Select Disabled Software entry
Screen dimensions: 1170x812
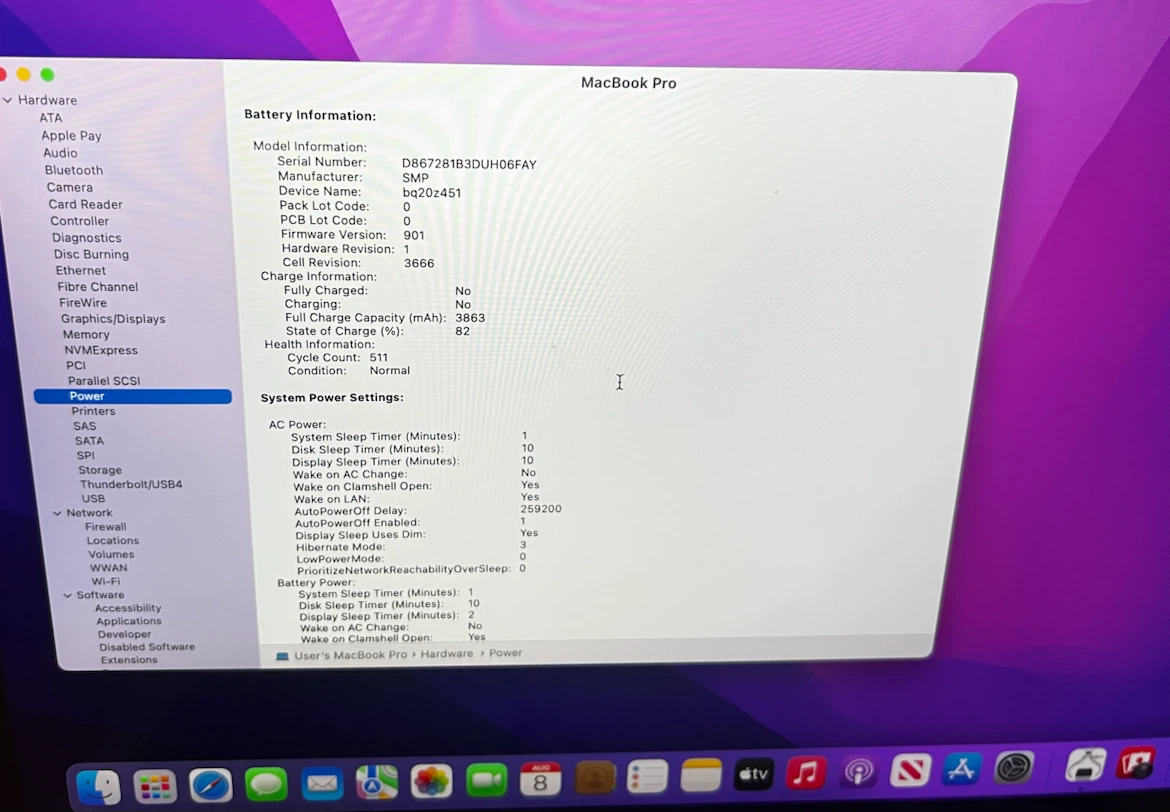pyautogui.click(x=147, y=647)
